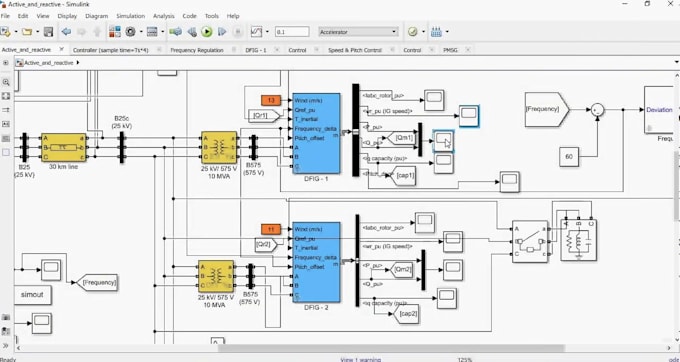Select the DFIG - 2 blue block
The image size is (680, 362).
(x=316, y=262)
